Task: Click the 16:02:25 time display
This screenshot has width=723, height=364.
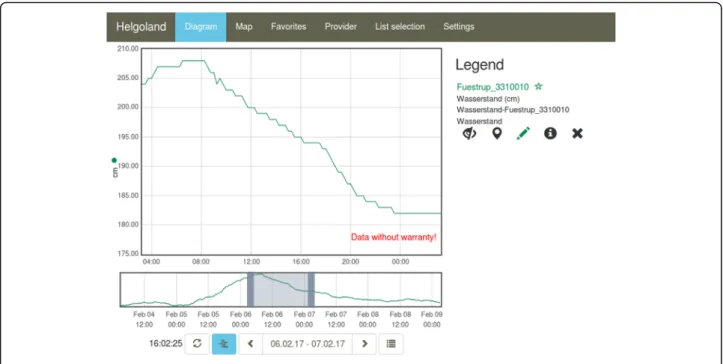Action: tap(166, 344)
